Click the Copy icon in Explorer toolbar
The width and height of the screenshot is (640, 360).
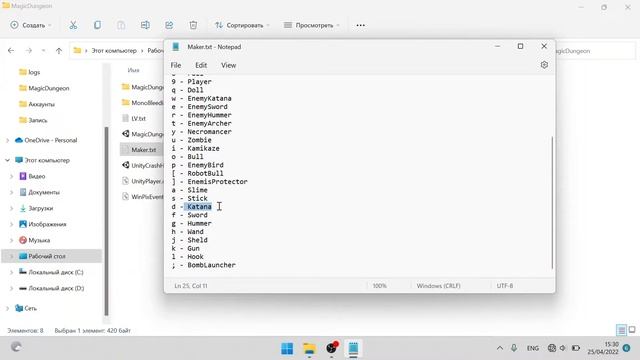click(97, 25)
